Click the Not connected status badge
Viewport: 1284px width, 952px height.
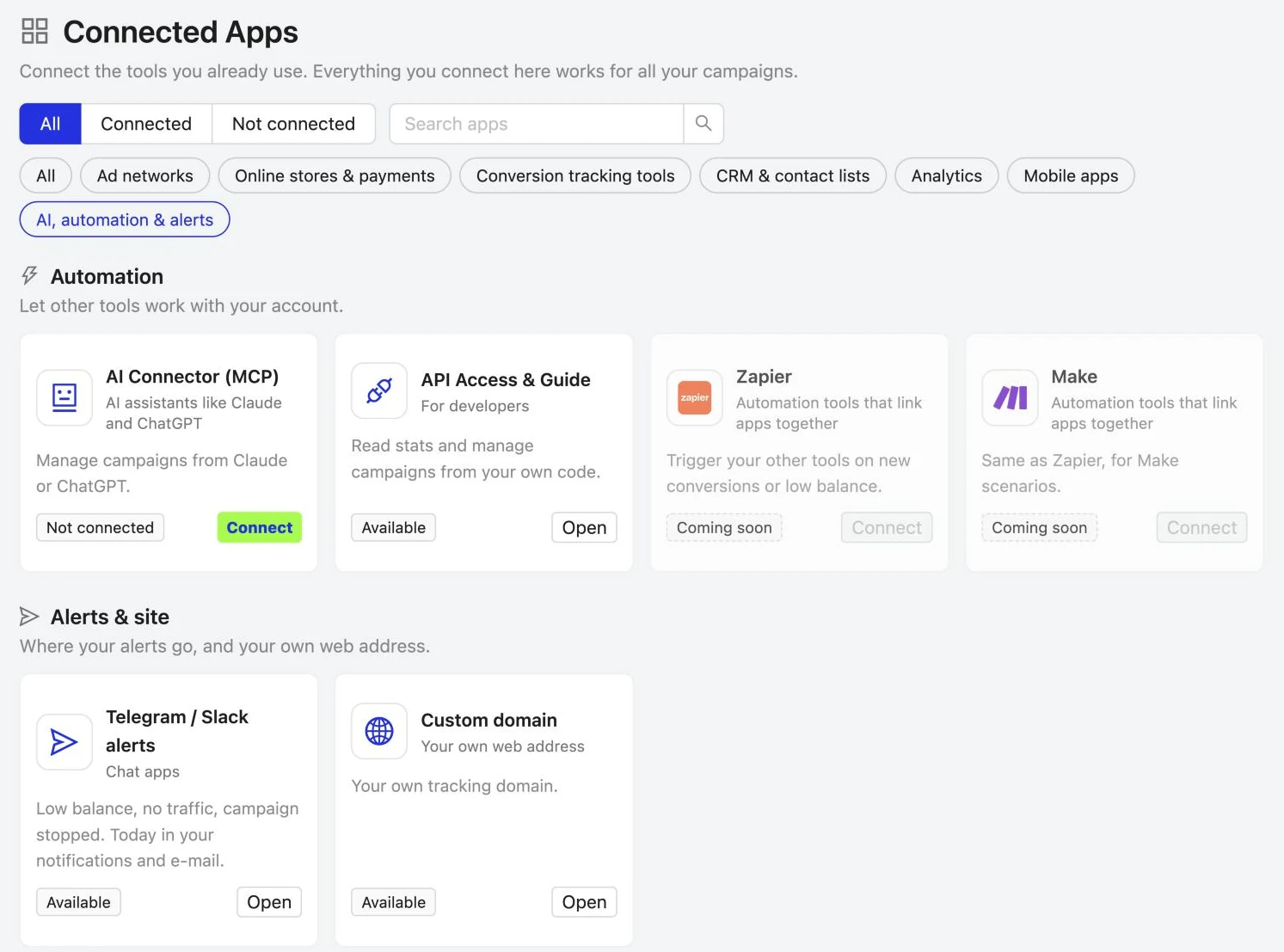[100, 527]
